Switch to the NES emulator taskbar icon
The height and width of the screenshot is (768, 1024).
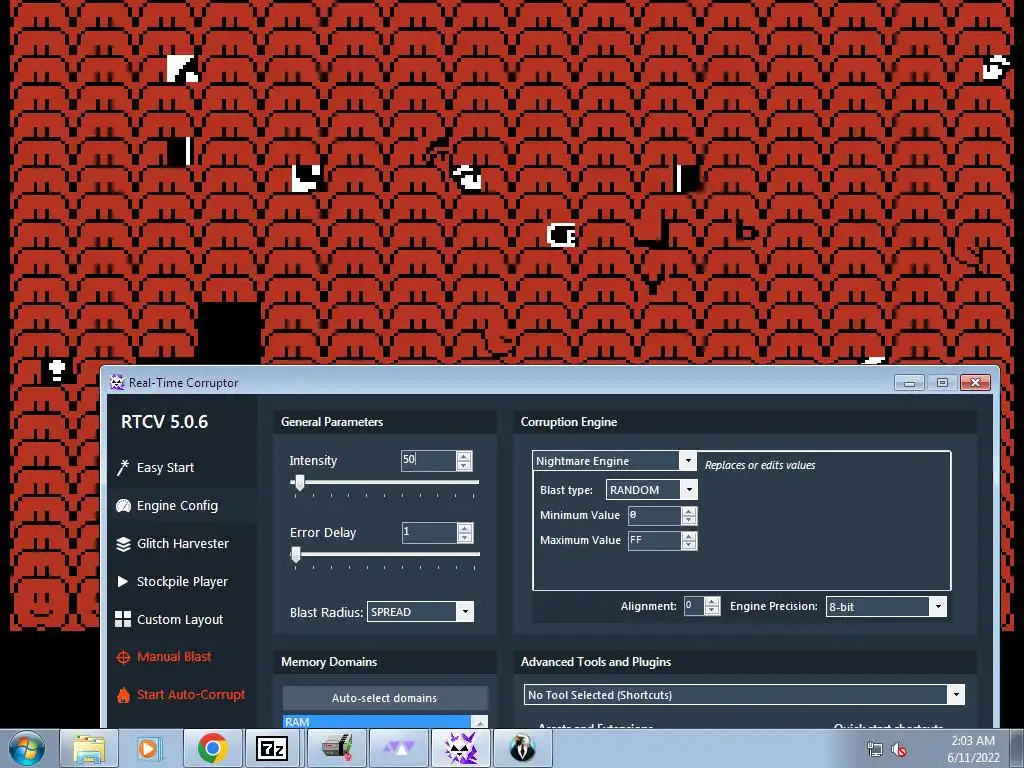(336, 748)
